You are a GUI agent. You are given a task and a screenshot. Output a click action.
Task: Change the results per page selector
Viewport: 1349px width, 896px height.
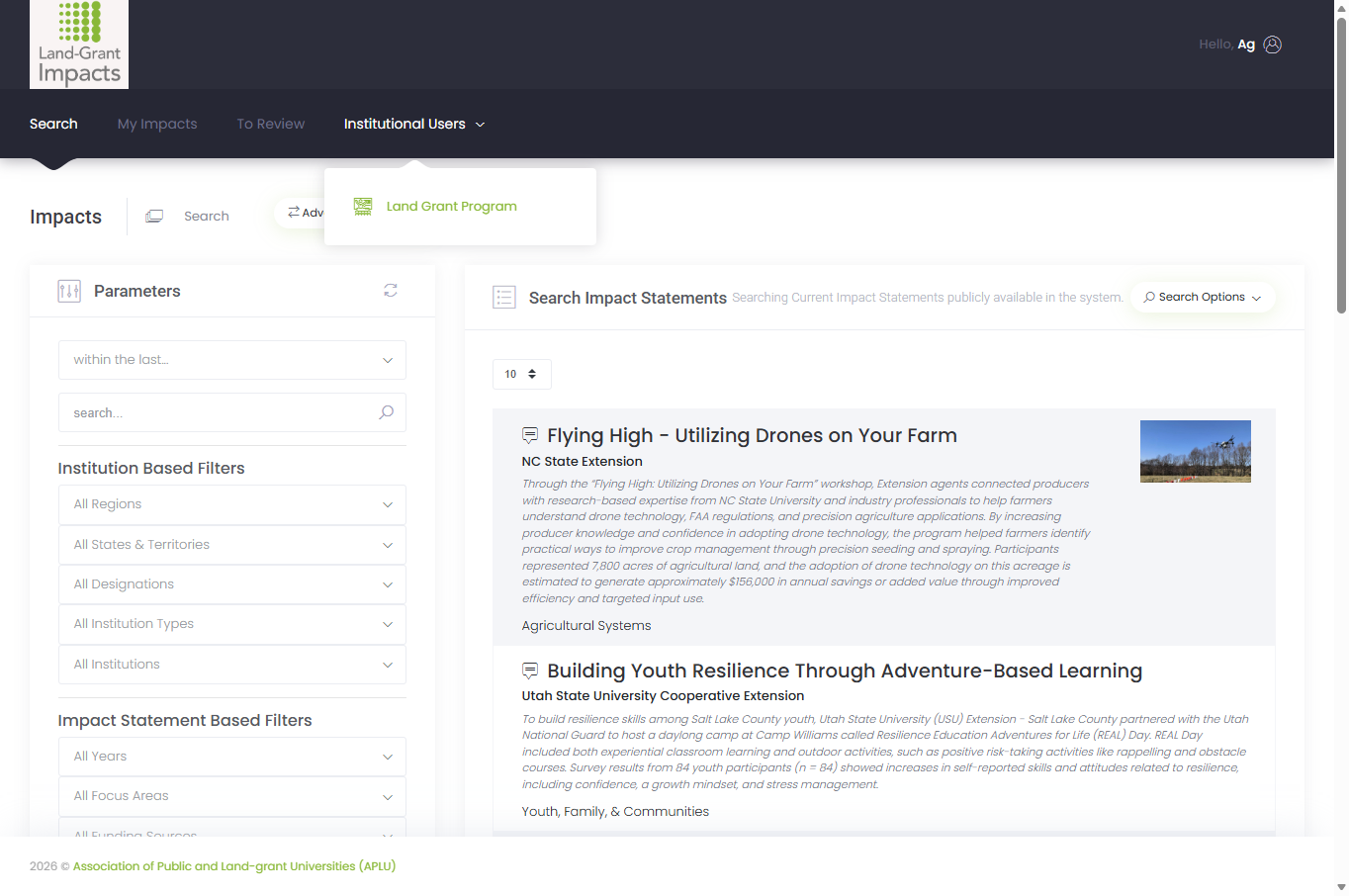point(521,374)
